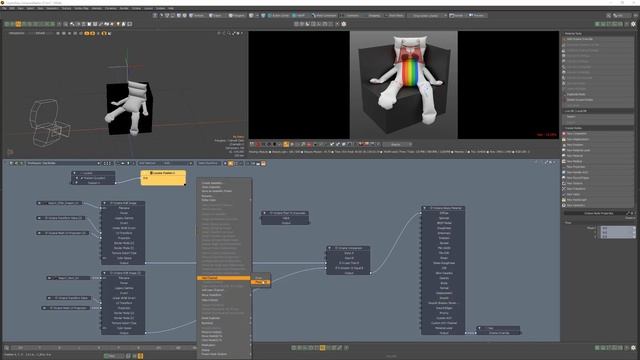The image size is (640, 360).
Task: Select the orange highlighted layout icon in the second toolbar row
Action: (x=18, y=24)
